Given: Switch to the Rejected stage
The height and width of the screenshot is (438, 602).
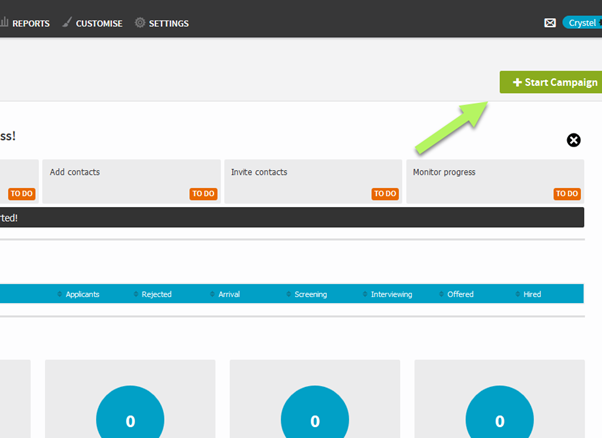Looking at the screenshot, I should coord(156,295).
